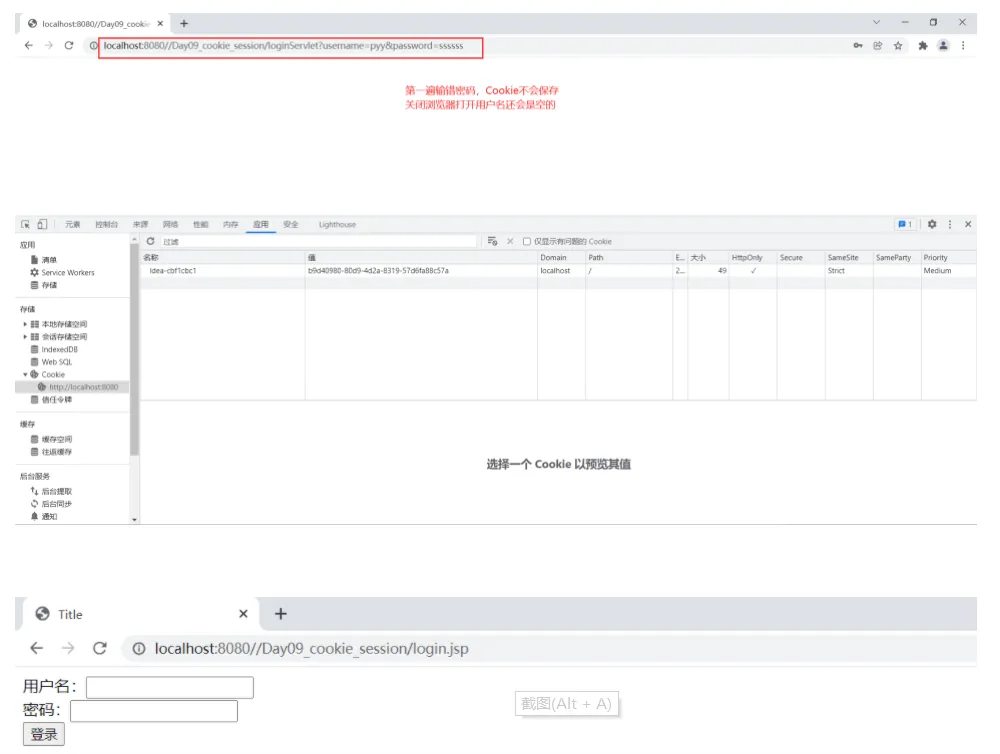Click the sidebar scroll down arrow
Screen dimensions: 1000x754
pos(134,519)
